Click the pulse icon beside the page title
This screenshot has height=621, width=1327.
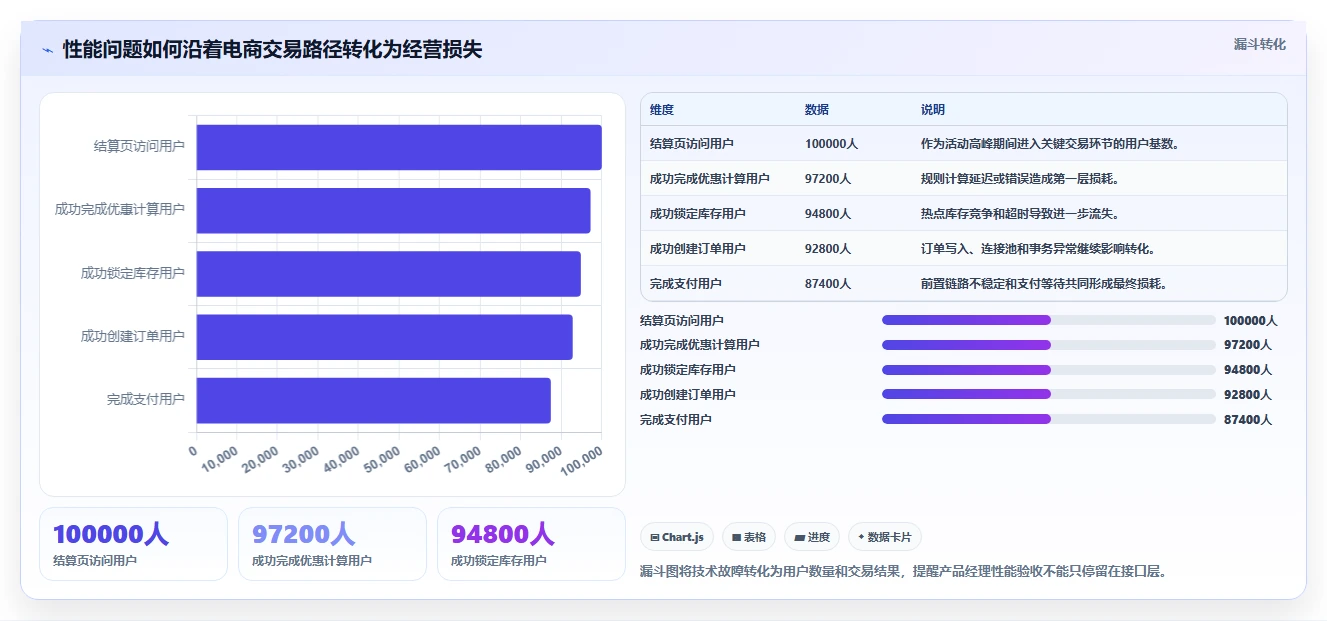point(47,50)
